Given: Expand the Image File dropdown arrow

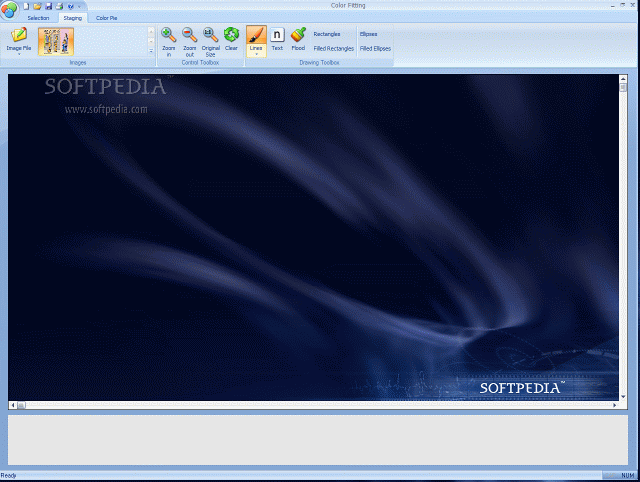Looking at the screenshot, I should tap(19, 54).
